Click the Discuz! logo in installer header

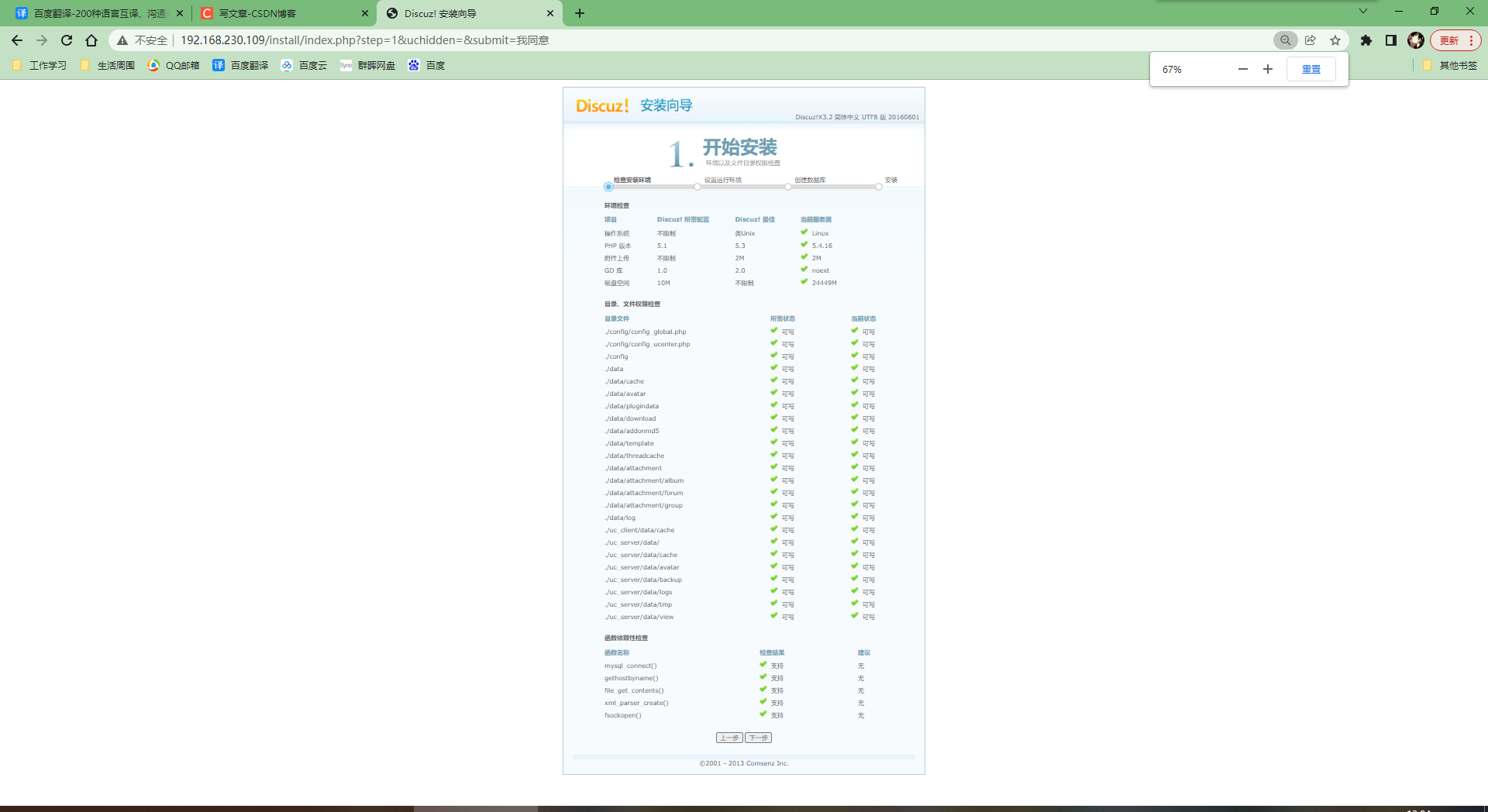(x=602, y=106)
